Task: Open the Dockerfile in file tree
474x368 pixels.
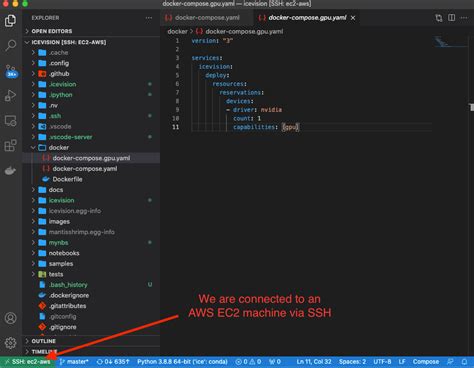Action: [91, 179]
